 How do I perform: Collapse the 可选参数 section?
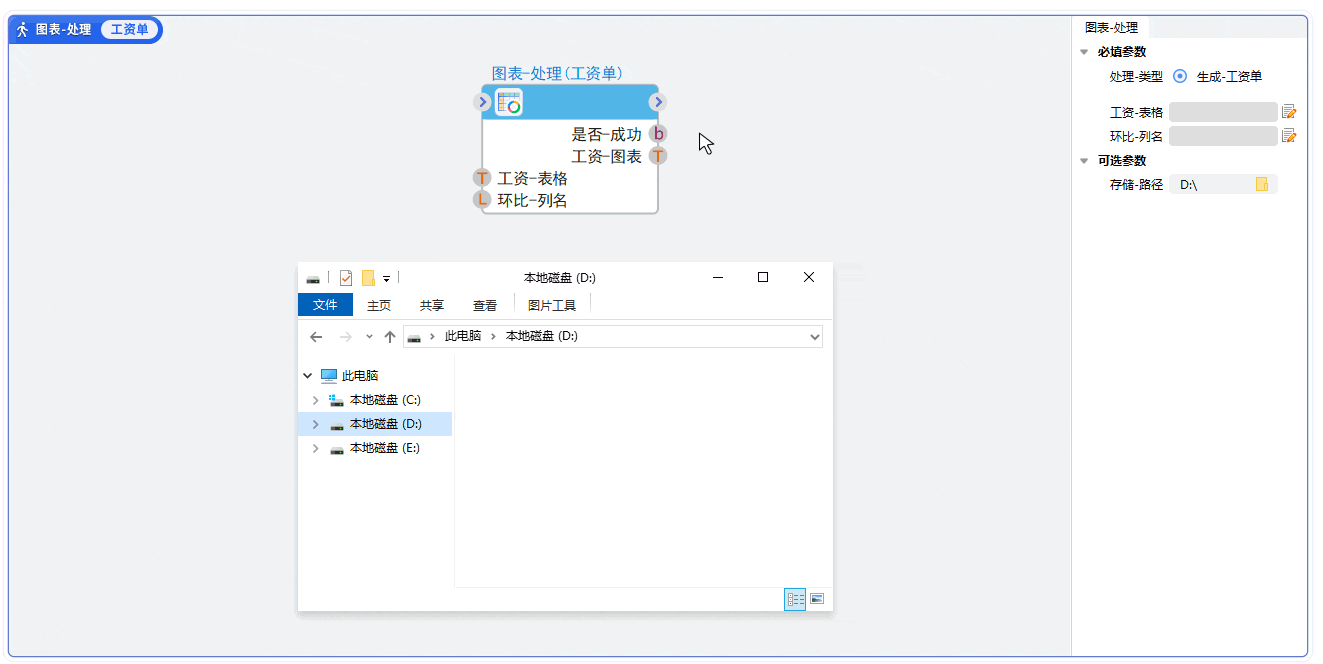click(x=1084, y=161)
